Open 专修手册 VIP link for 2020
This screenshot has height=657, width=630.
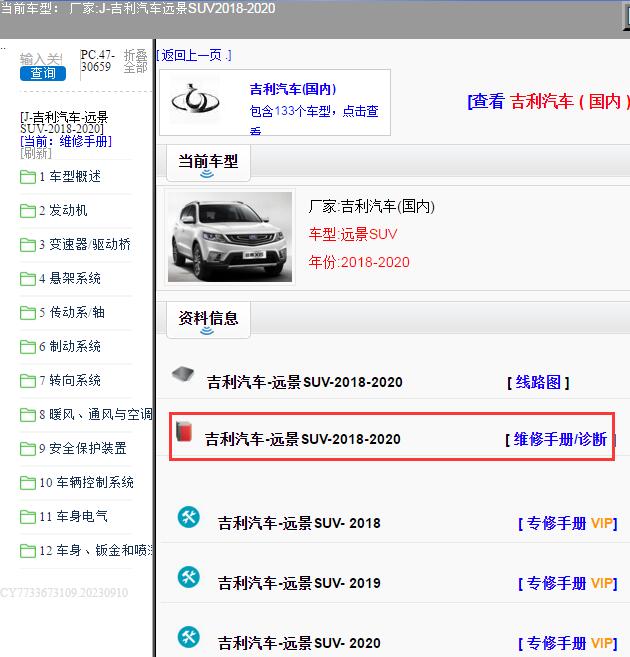(x=568, y=643)
